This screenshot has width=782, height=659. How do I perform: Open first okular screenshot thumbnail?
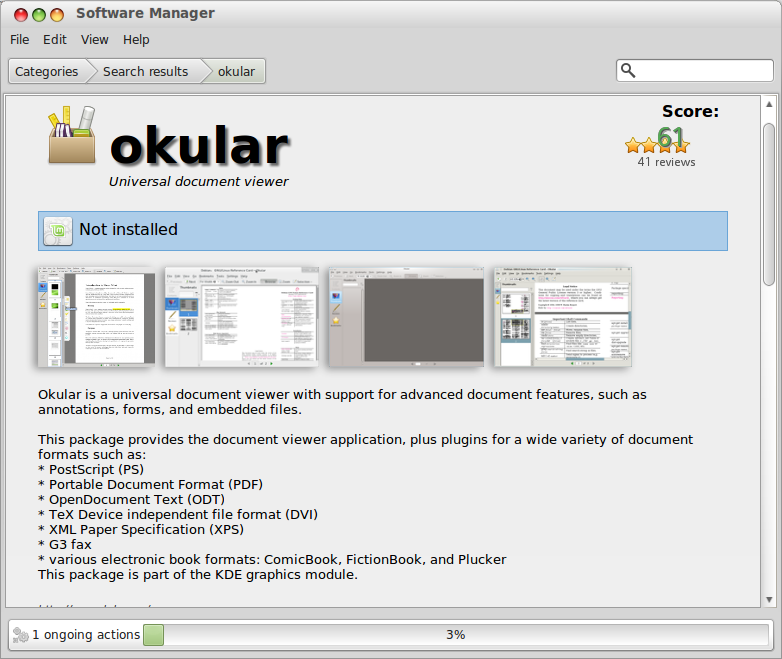pos(96,316)
